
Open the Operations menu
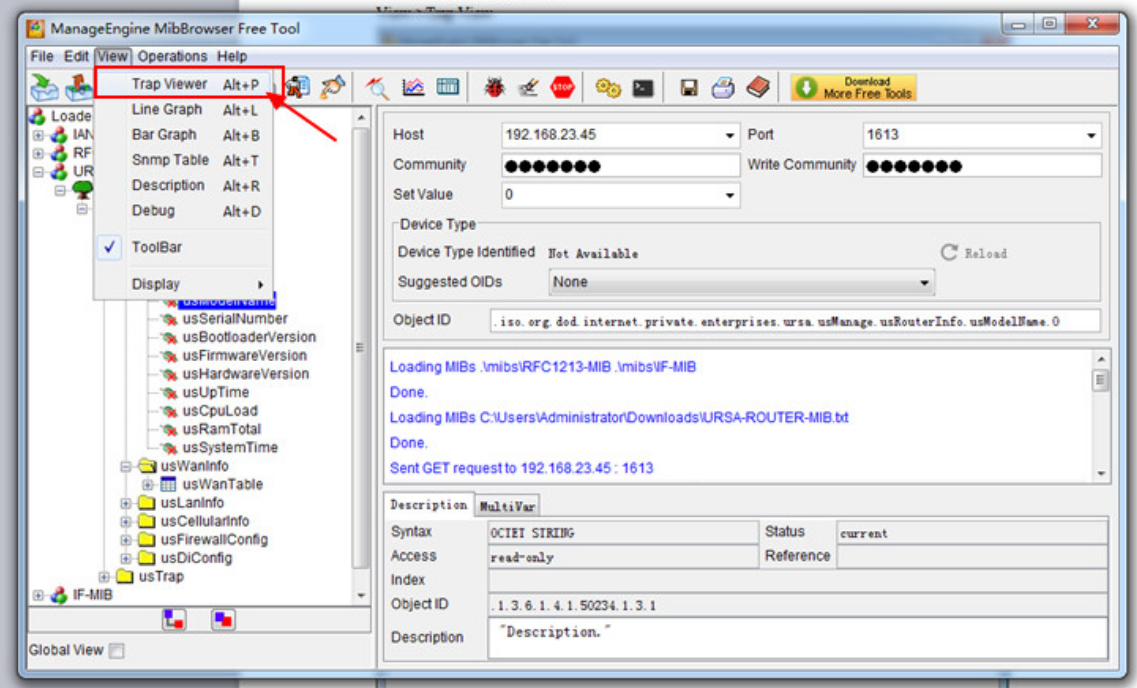pos(172,56)
